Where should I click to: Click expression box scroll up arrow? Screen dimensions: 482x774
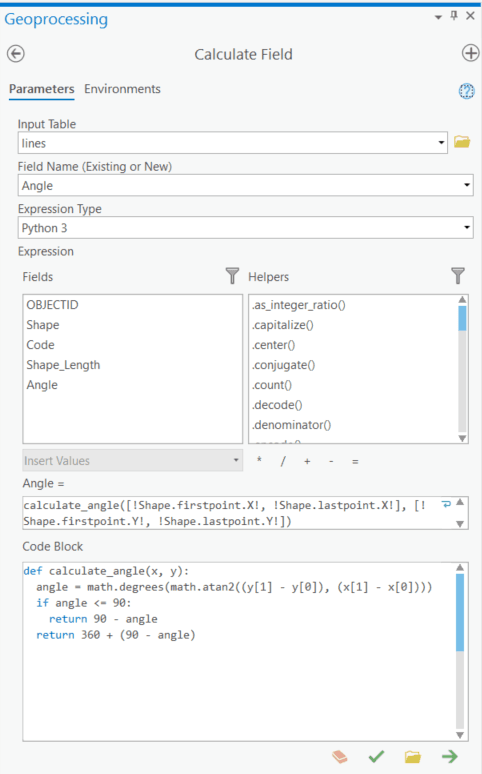[460, 502]
